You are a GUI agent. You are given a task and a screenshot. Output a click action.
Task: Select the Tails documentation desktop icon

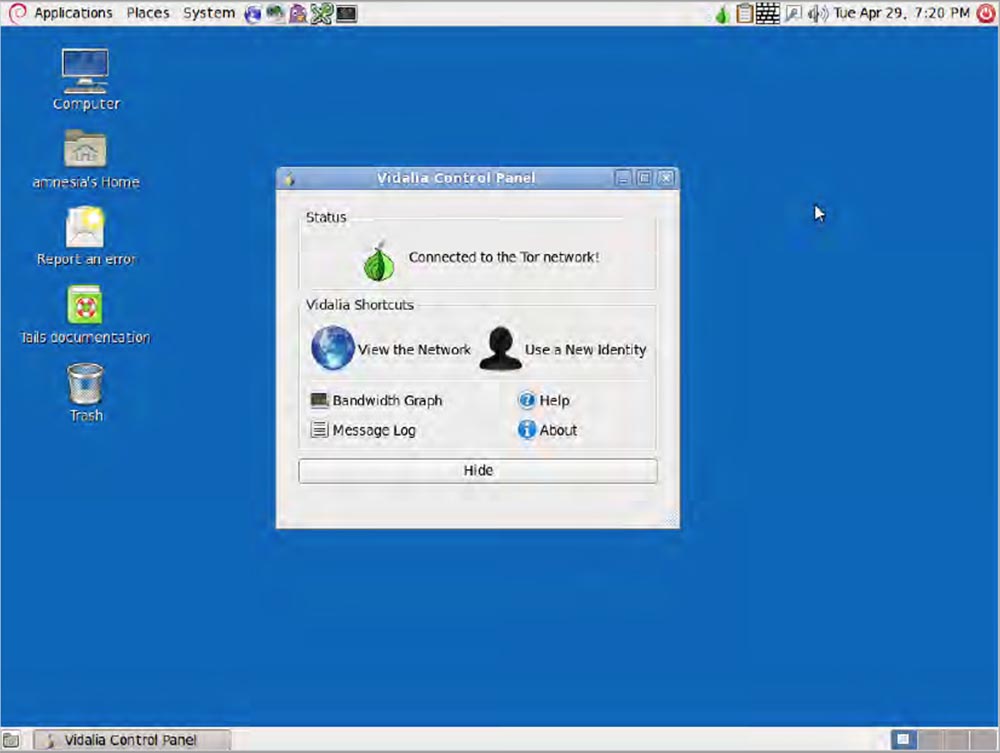coord(85,315)
